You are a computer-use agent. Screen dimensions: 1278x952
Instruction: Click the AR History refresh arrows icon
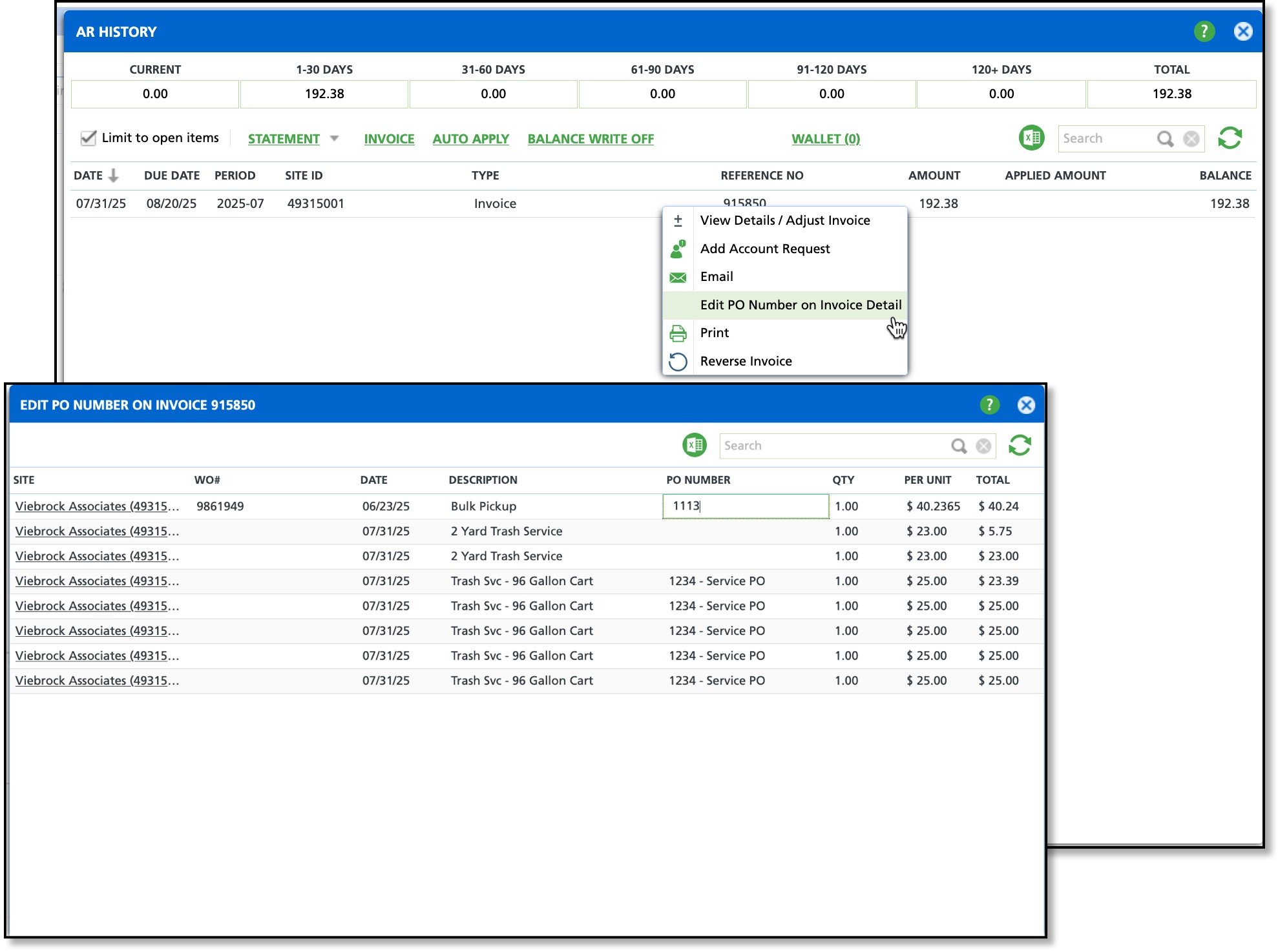click(1230, 138)
